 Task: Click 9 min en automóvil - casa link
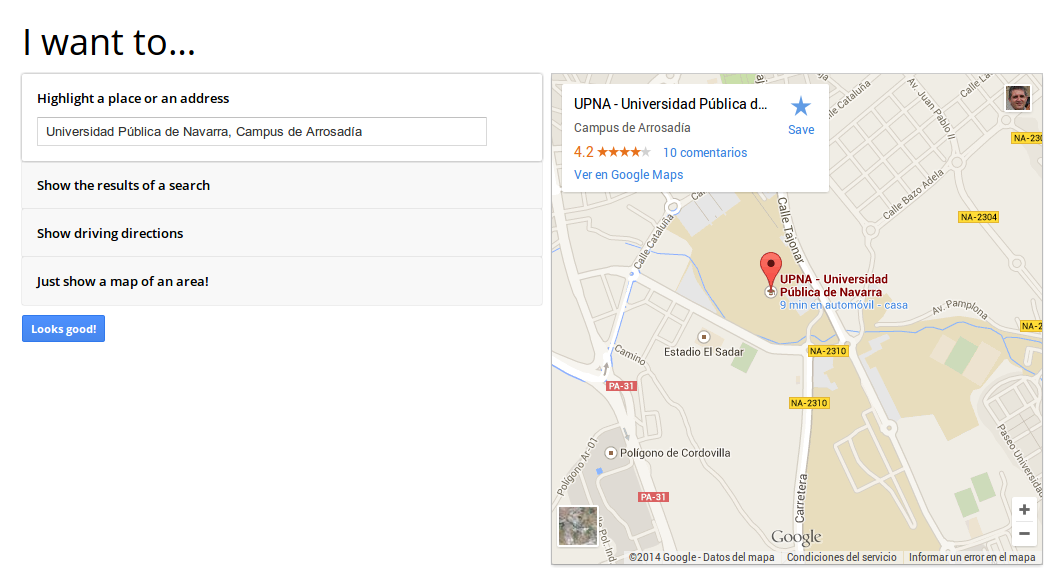(844, 305)
